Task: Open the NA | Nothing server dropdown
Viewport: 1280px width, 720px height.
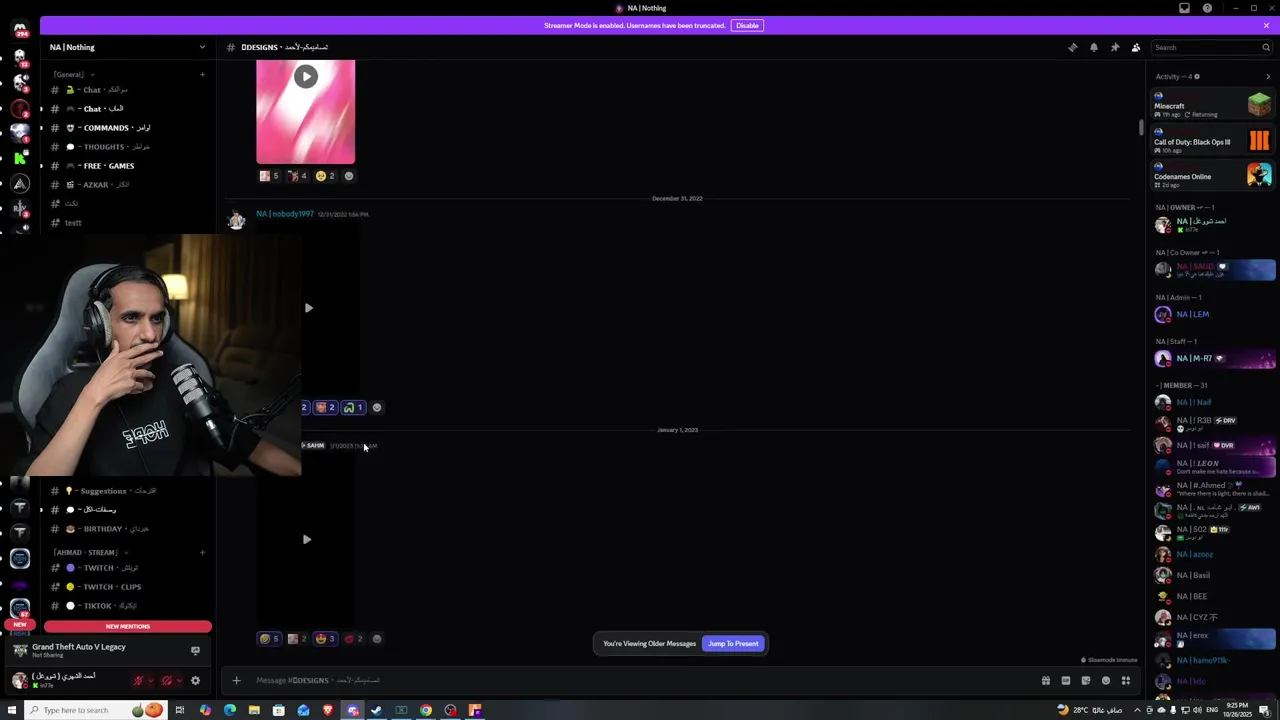Action: point(127,47)
